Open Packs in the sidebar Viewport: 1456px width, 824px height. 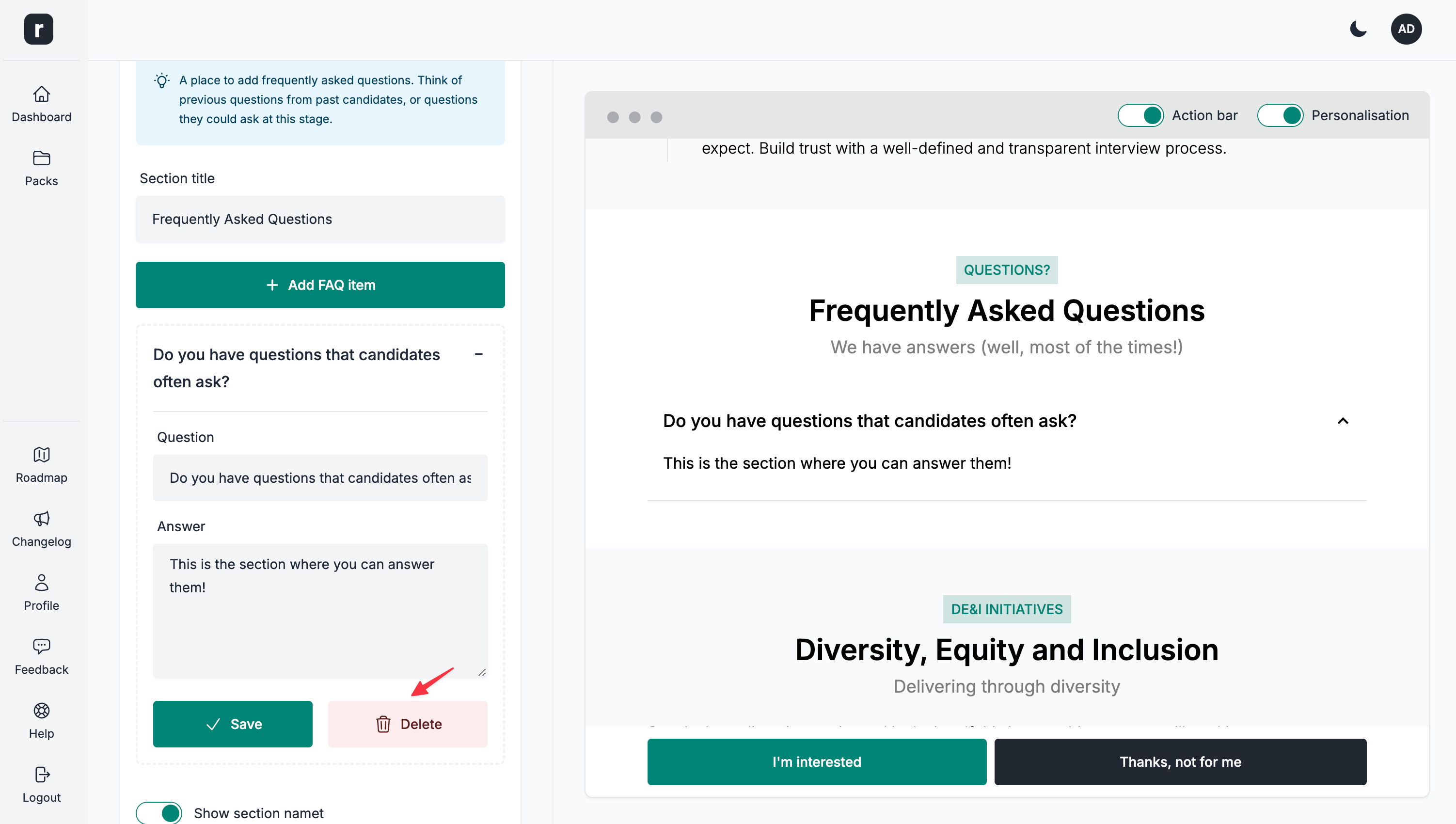pos(41,168)
